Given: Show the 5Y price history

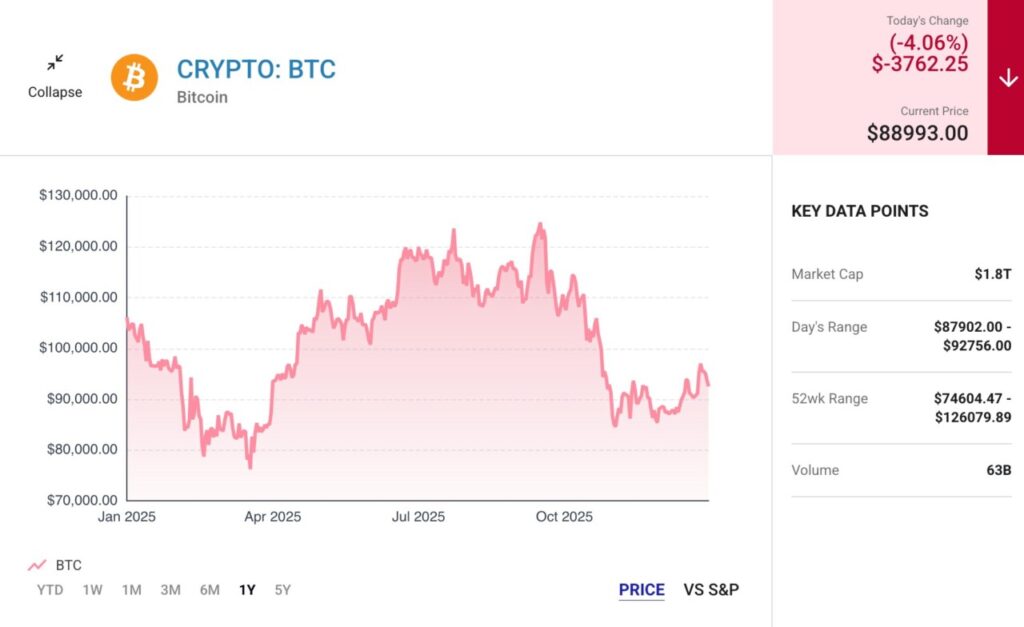Looking at the screenshot, I should click(x=283, y=590).
